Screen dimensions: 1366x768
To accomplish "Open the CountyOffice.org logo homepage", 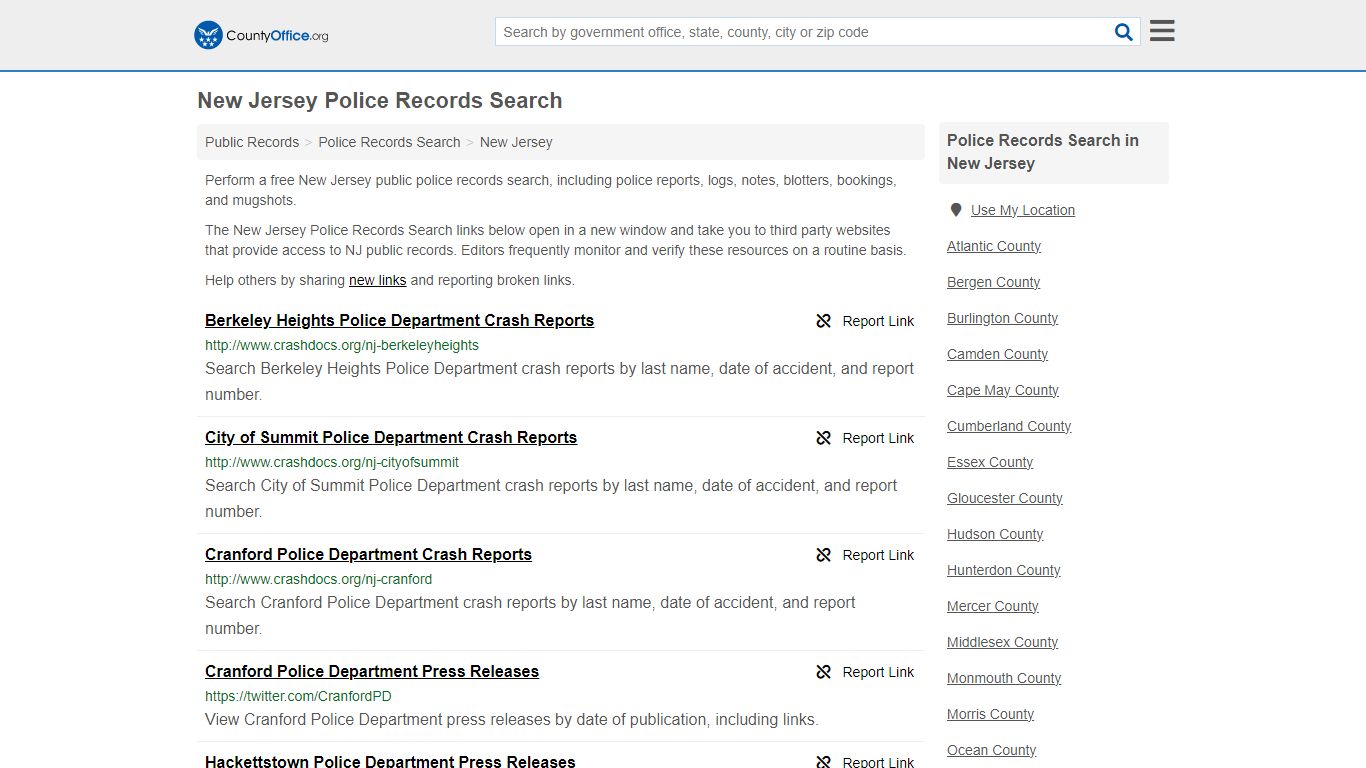I will (261, 35).
